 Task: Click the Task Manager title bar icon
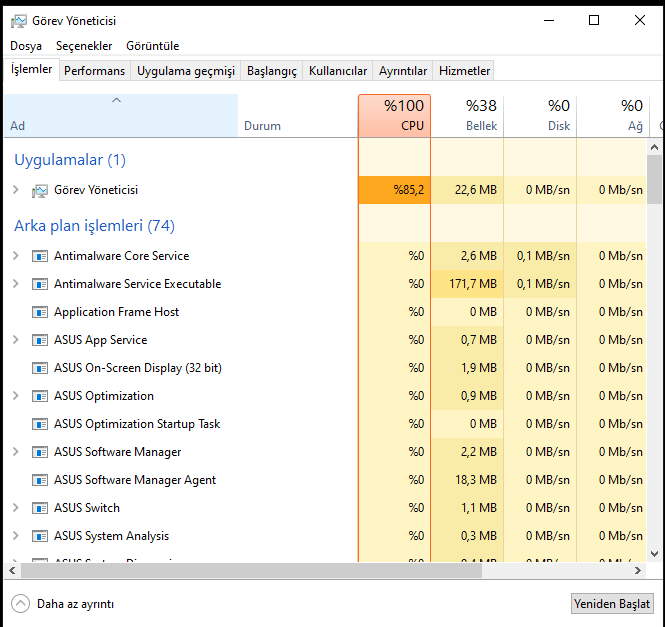pyautogui.click(x=19, y=21)
